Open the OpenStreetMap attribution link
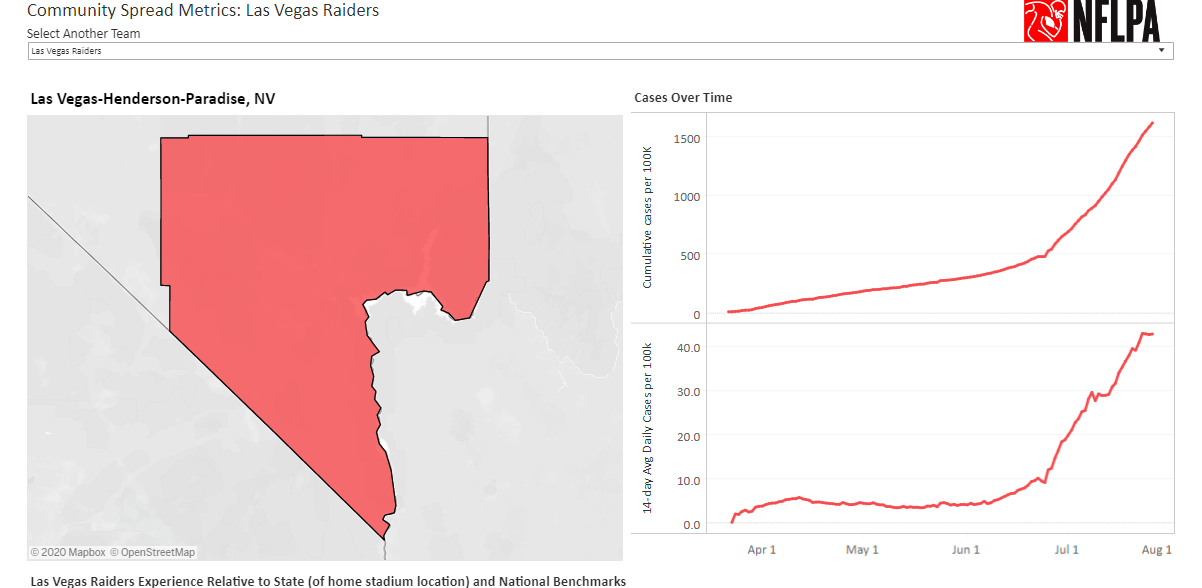The image size is (1202, 588). click(x=153, y=552)
